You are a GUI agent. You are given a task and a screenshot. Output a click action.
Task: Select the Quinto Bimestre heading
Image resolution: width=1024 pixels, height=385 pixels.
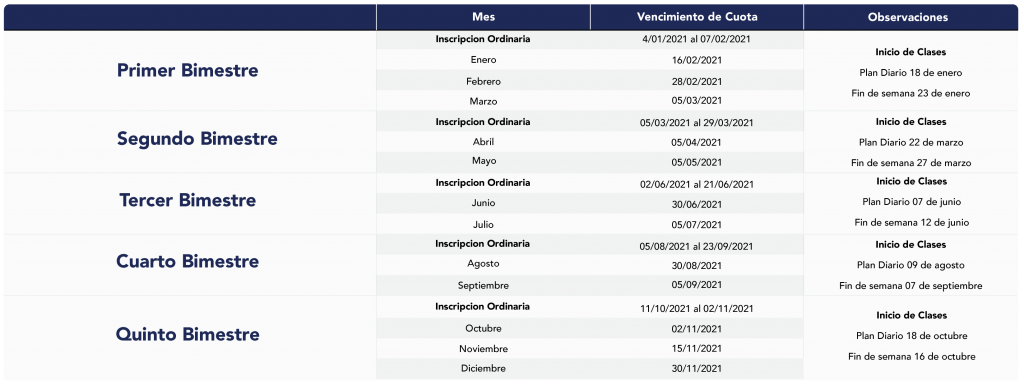187,335
